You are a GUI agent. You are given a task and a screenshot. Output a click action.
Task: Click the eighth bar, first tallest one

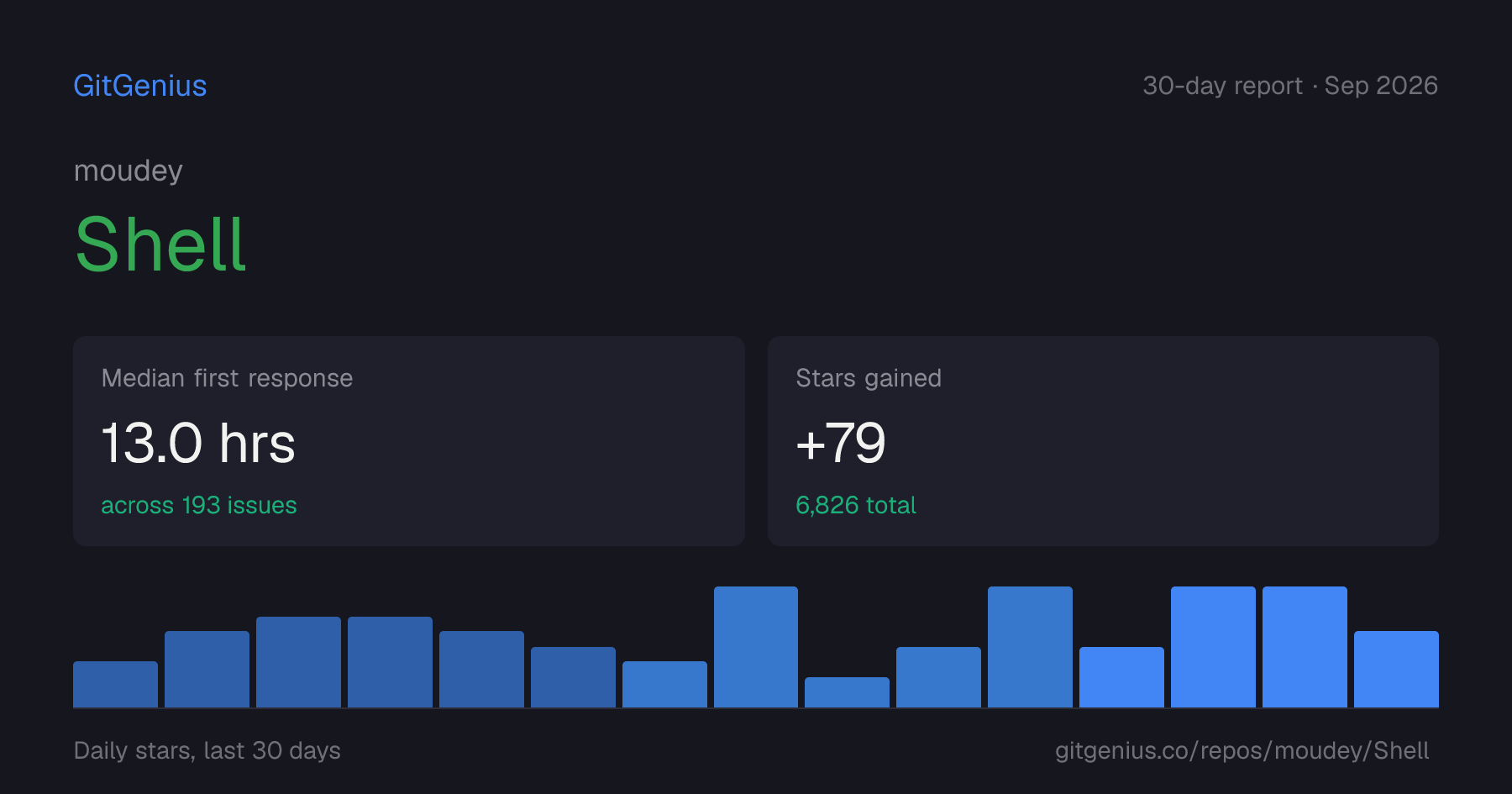[756, 647]
